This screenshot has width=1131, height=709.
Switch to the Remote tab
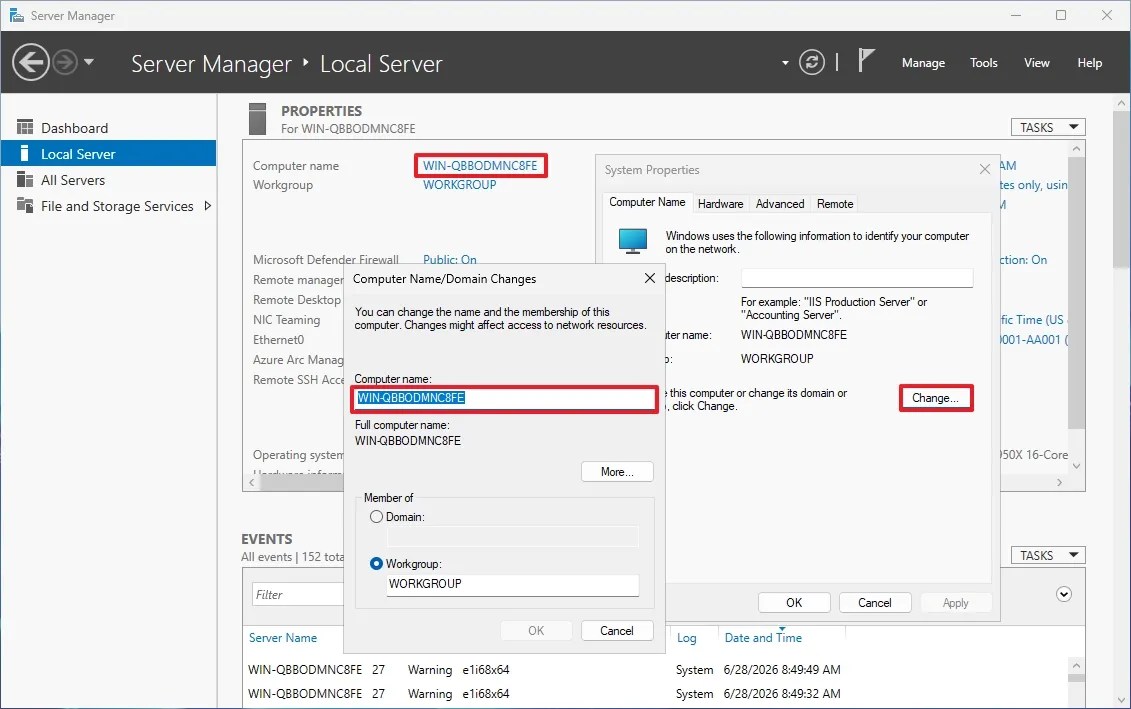coord(835,204)
